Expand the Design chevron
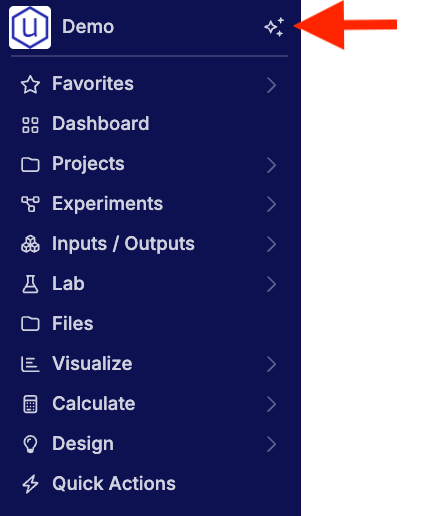 tap(271, 444)
